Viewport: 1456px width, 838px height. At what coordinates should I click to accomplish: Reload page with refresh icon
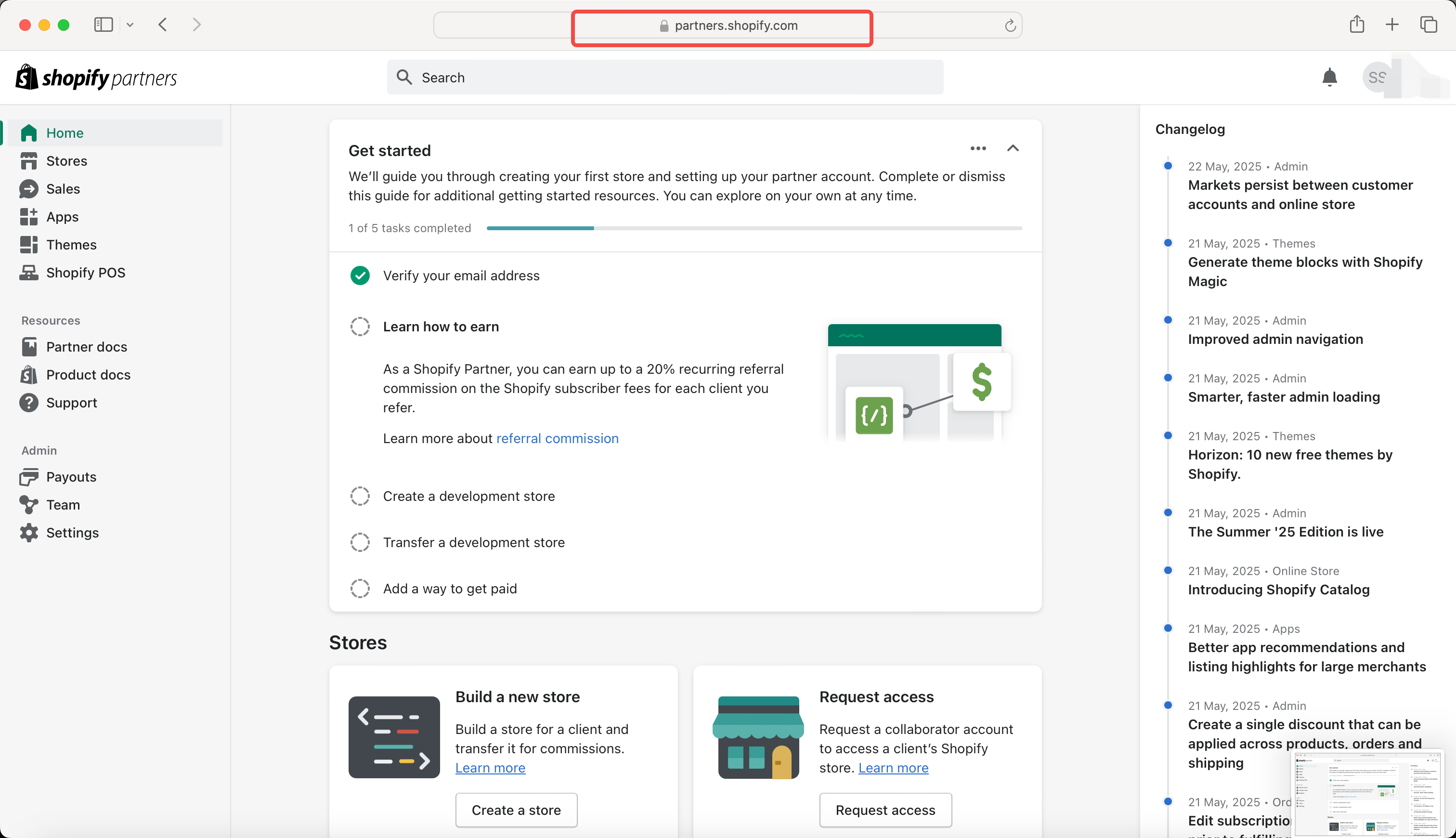(1010, 26)
